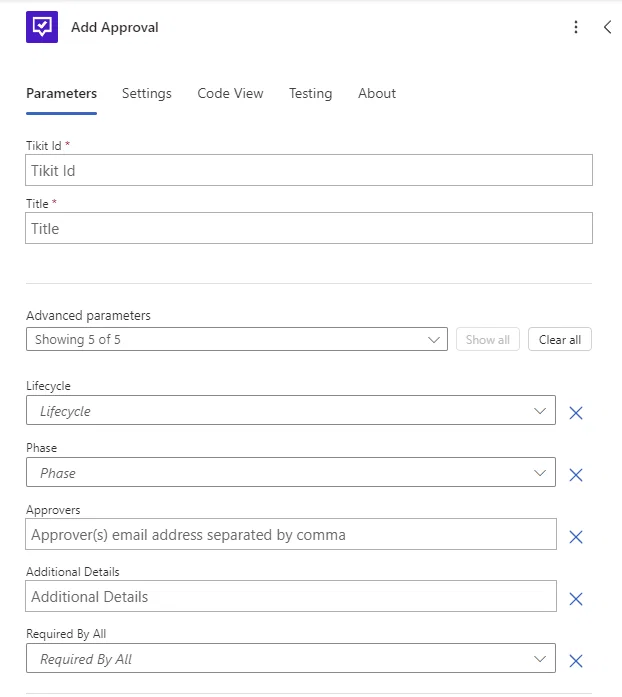This screenshot has height=697, width=622.
Task: Open the Lifecycle dropdown
Action: 291,410
